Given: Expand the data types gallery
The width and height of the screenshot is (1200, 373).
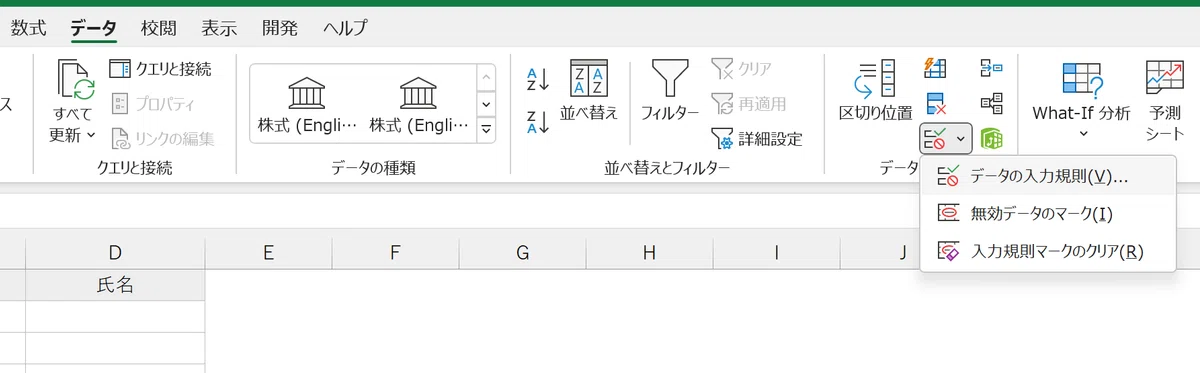Looking at the screenshot, I should (x=486, y=129).
